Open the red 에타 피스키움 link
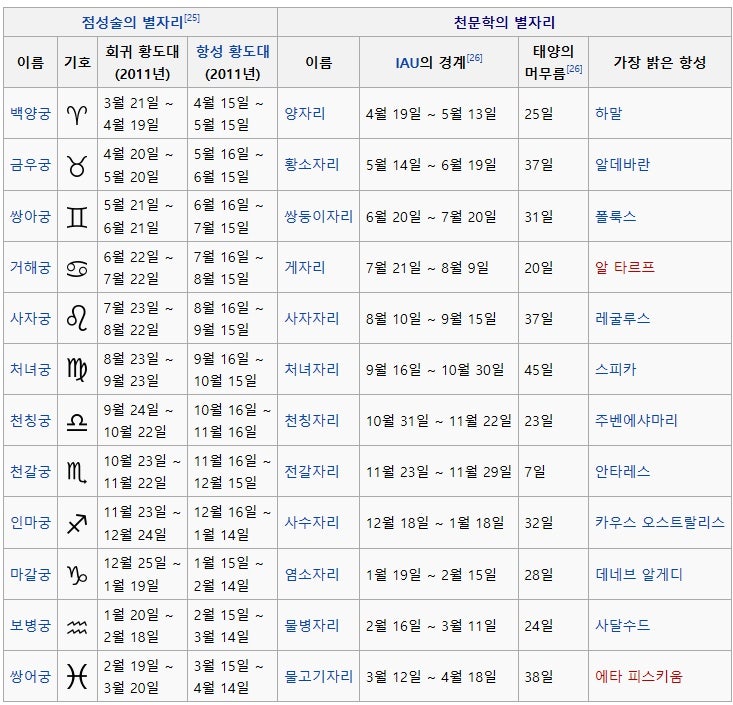Viewport: 733px width, 705px height. tap(639, 676)
